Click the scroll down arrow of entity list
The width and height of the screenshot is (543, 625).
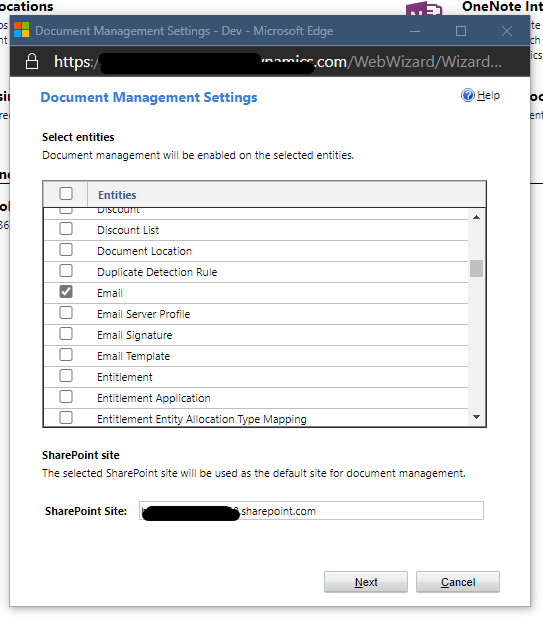[x=476, y=417]
